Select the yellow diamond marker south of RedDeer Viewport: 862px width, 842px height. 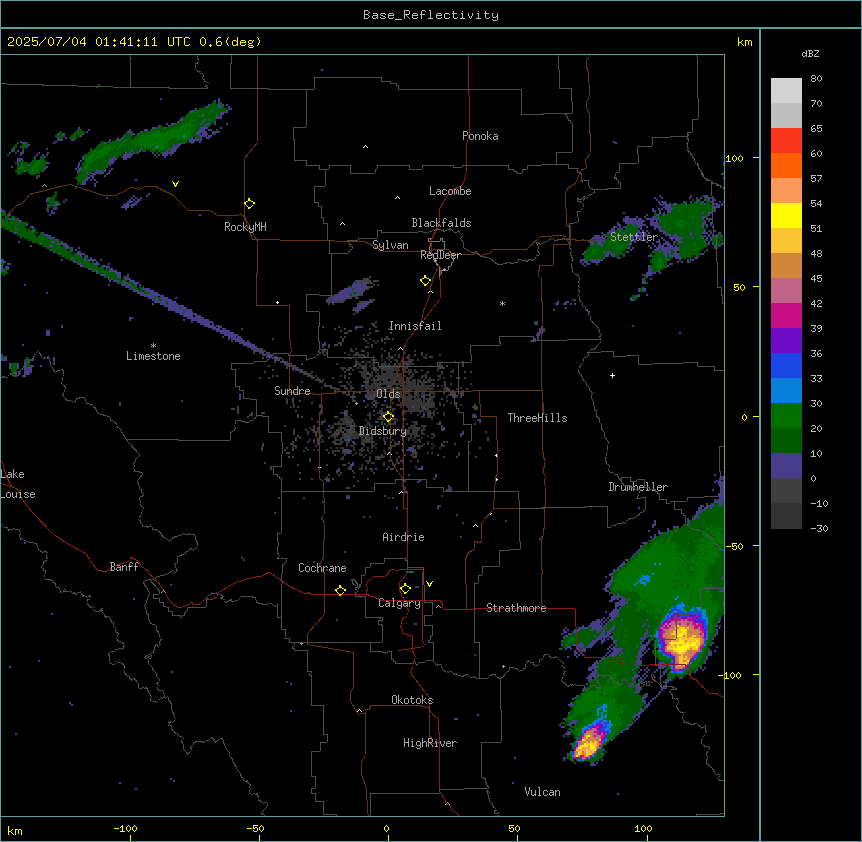coord(425,281)
